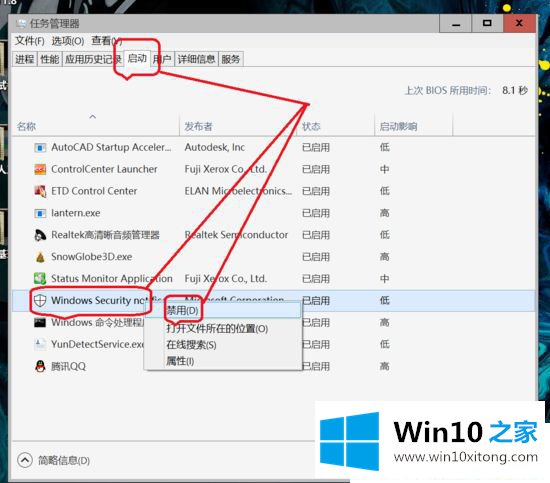The image size is (550, 483).
Task: Click Fuji Xerox publisher in ControlCenter row
Action: click(226, 169)
